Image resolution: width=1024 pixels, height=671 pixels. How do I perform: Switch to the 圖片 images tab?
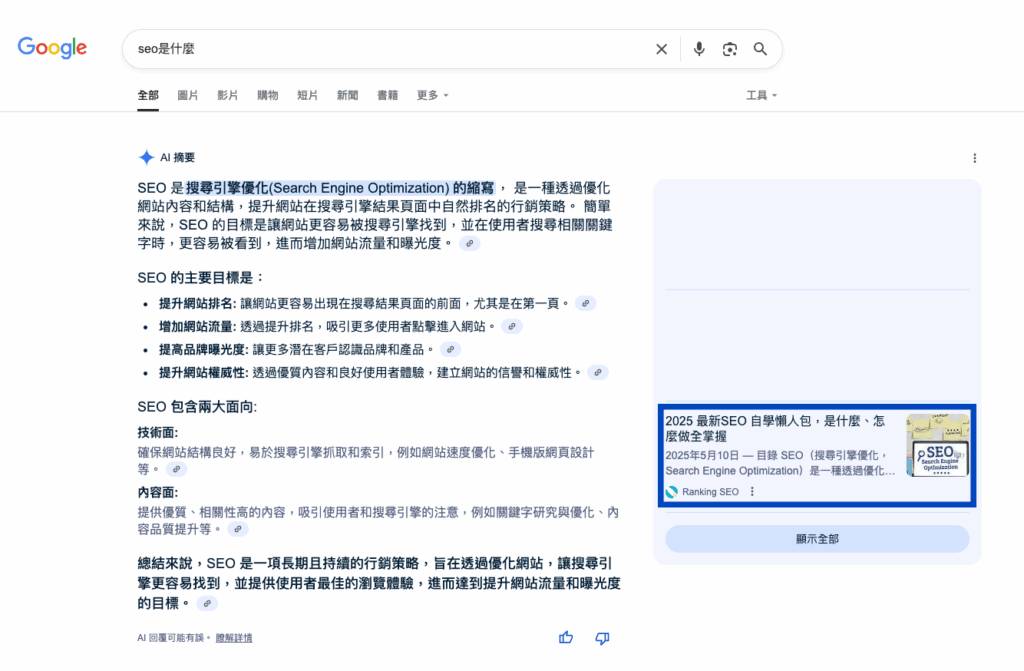(188, 95)
